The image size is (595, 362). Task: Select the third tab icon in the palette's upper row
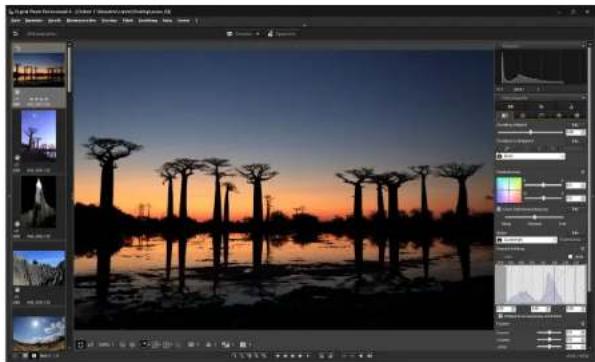click(x=571, y=107)
